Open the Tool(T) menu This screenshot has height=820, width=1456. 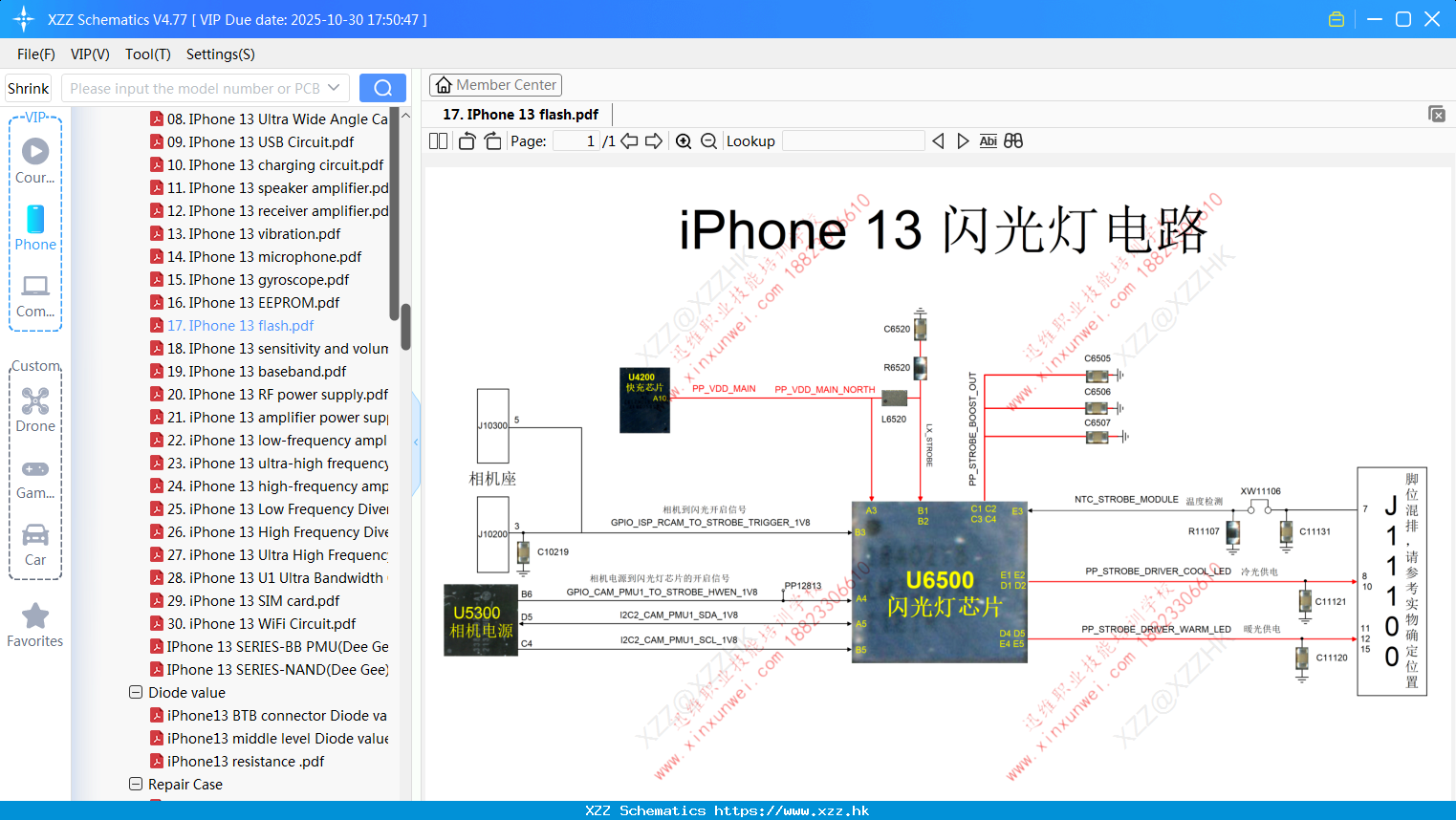pos(148,54)
